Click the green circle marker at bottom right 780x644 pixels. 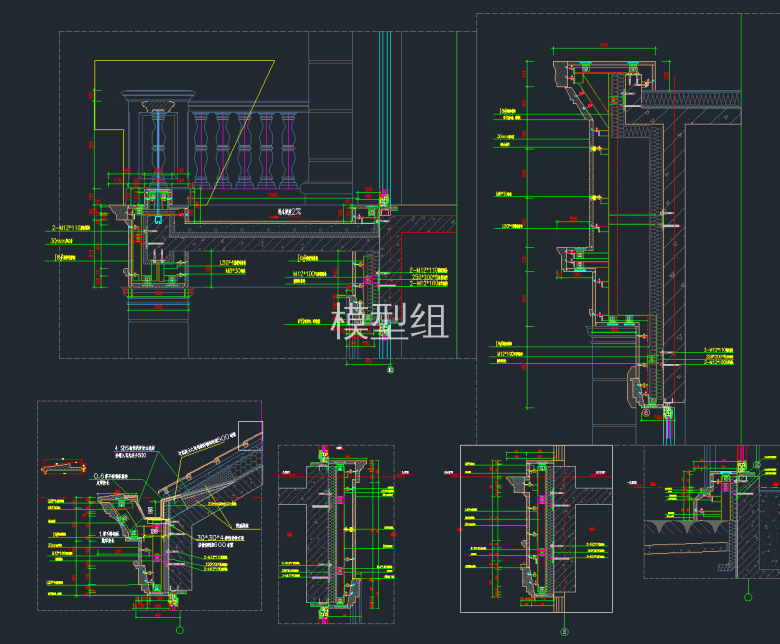(747, 595)
